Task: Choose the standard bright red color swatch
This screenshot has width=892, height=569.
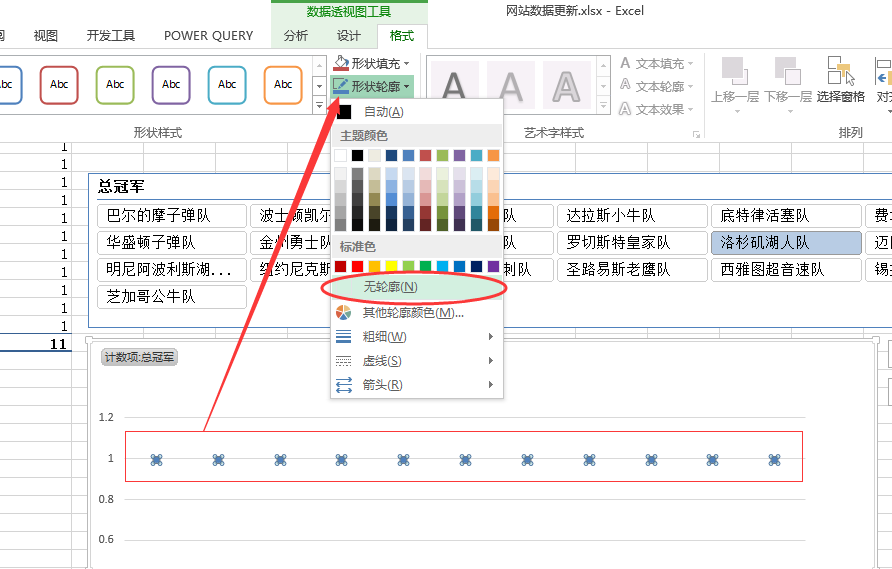Action: [357, 266]
